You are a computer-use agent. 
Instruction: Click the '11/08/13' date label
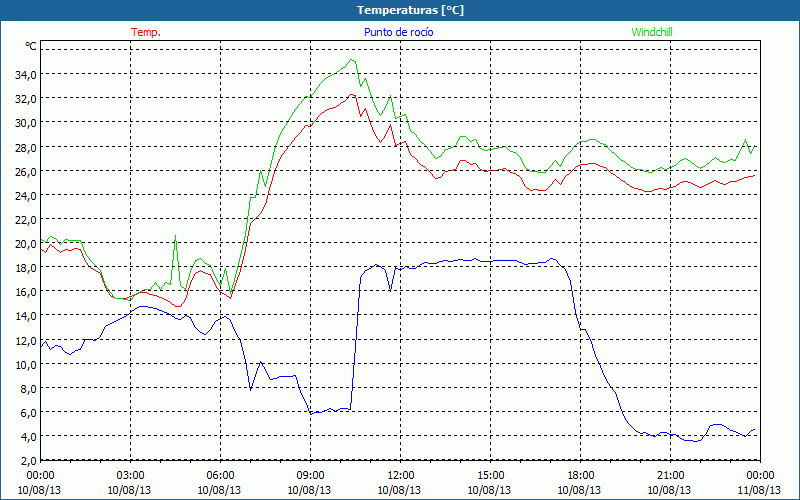coord(759,490)
